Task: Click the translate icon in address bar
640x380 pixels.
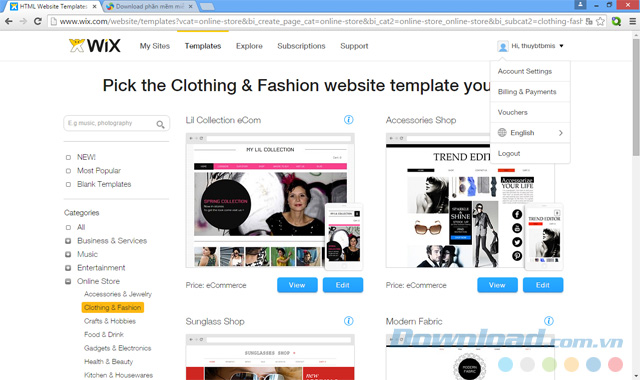Action: 589,22
